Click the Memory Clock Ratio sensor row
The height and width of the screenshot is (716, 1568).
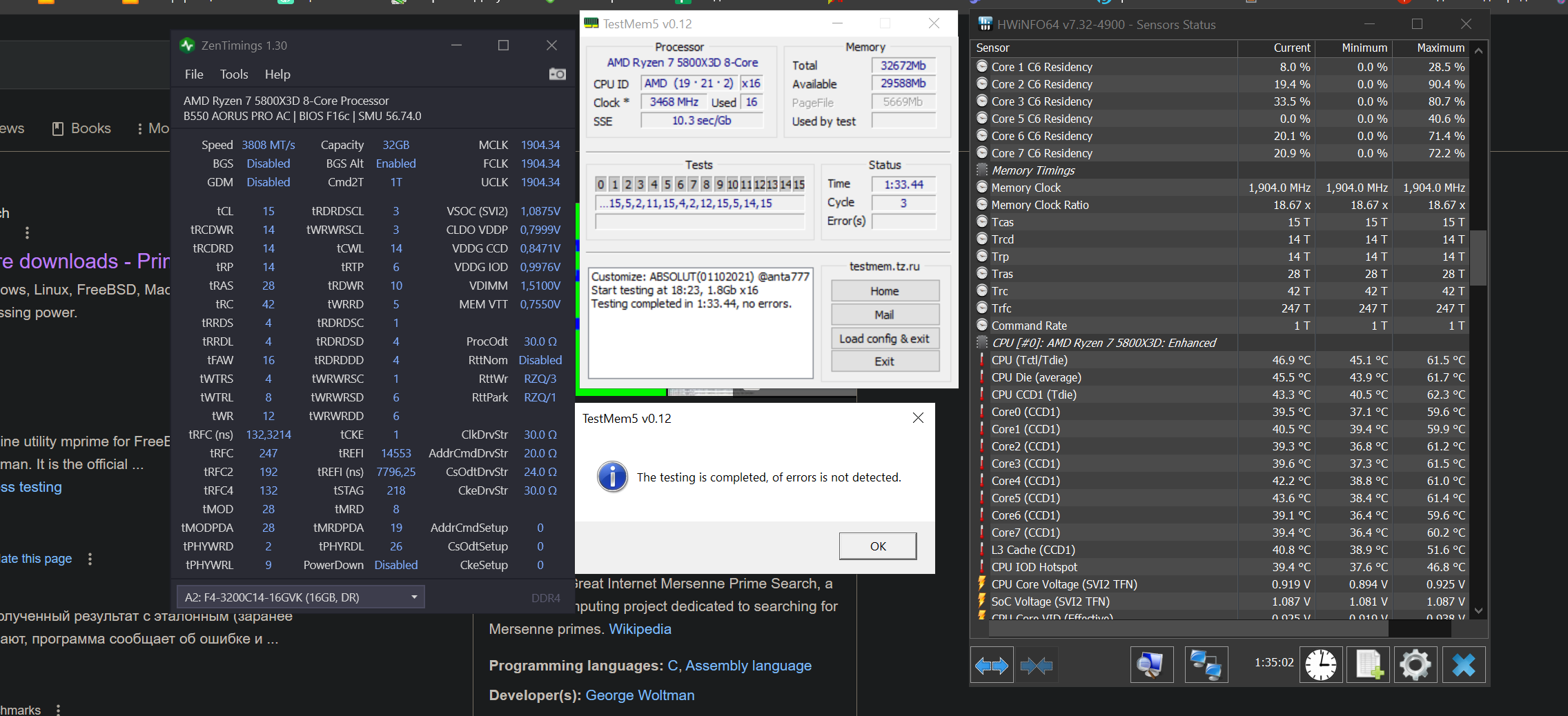tap(1220, 205)
